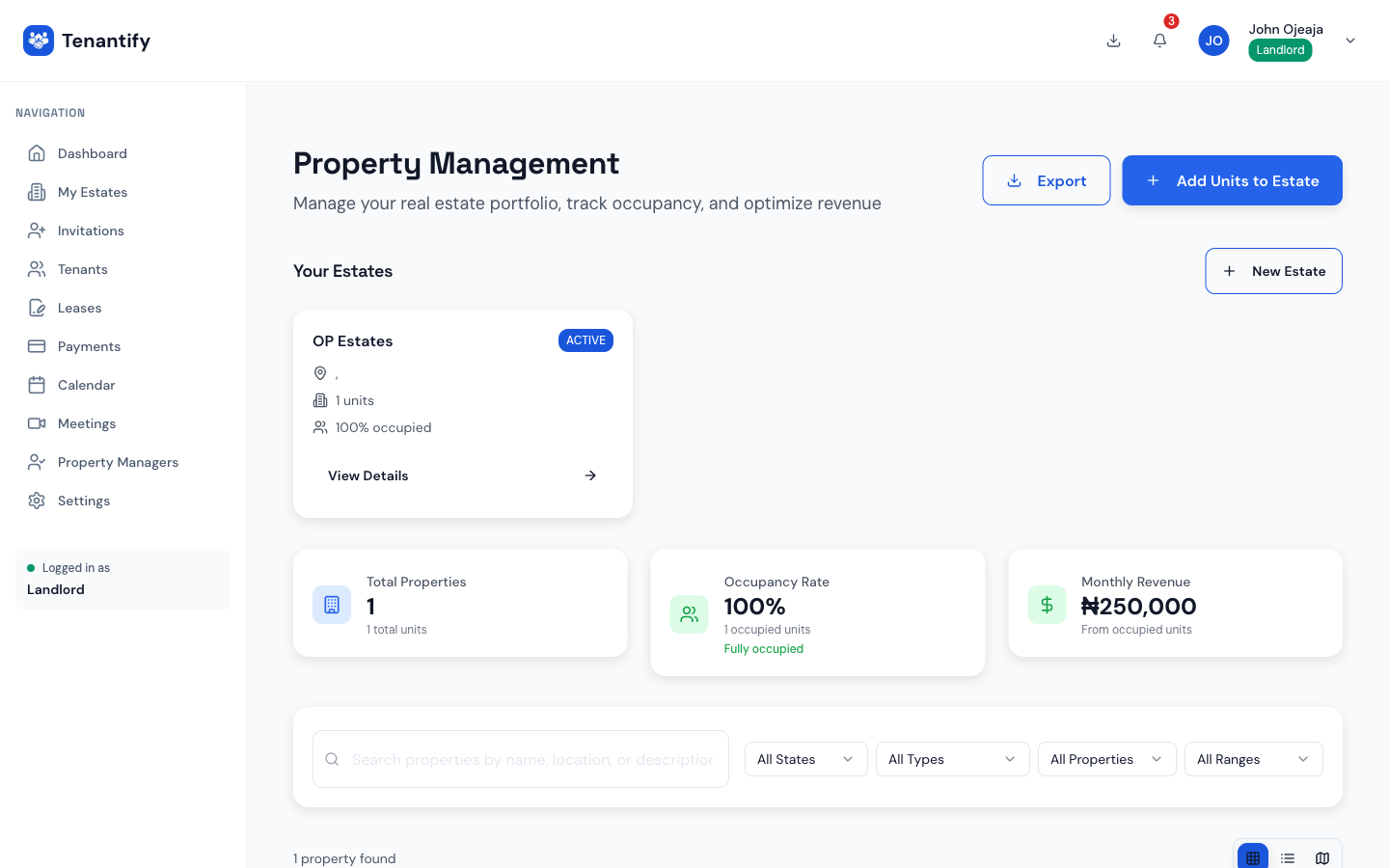Click the Payments card icon
The width and height of the screenshot is (1389, 868).
point(37,346)
